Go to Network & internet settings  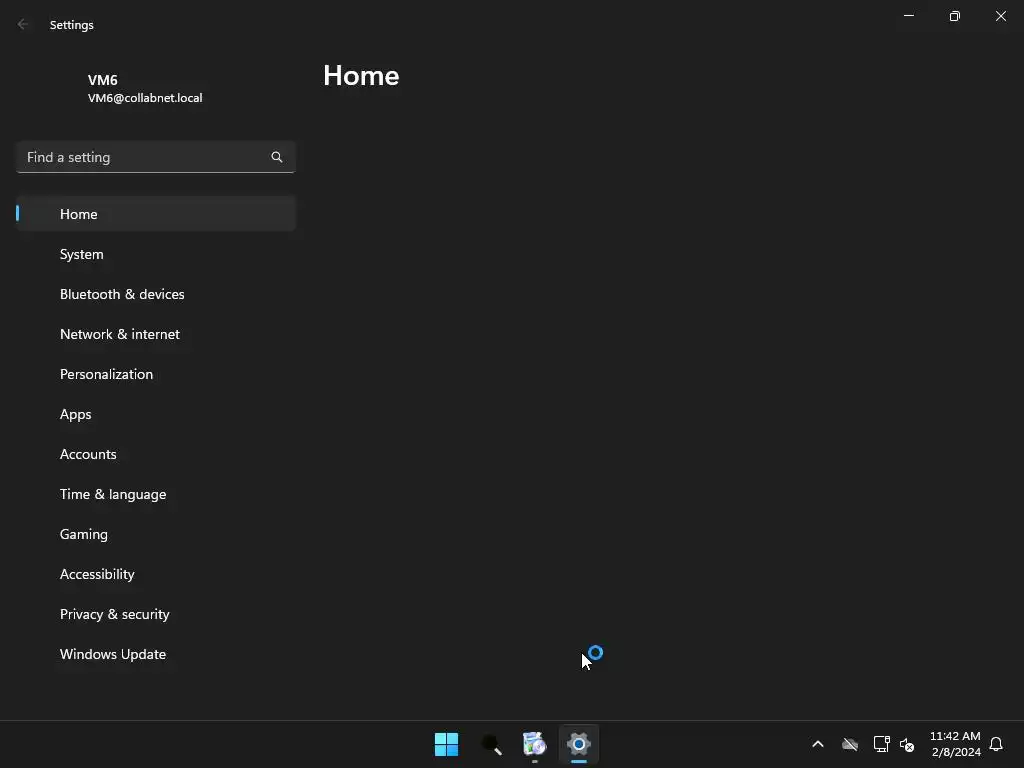pos(155,334)
